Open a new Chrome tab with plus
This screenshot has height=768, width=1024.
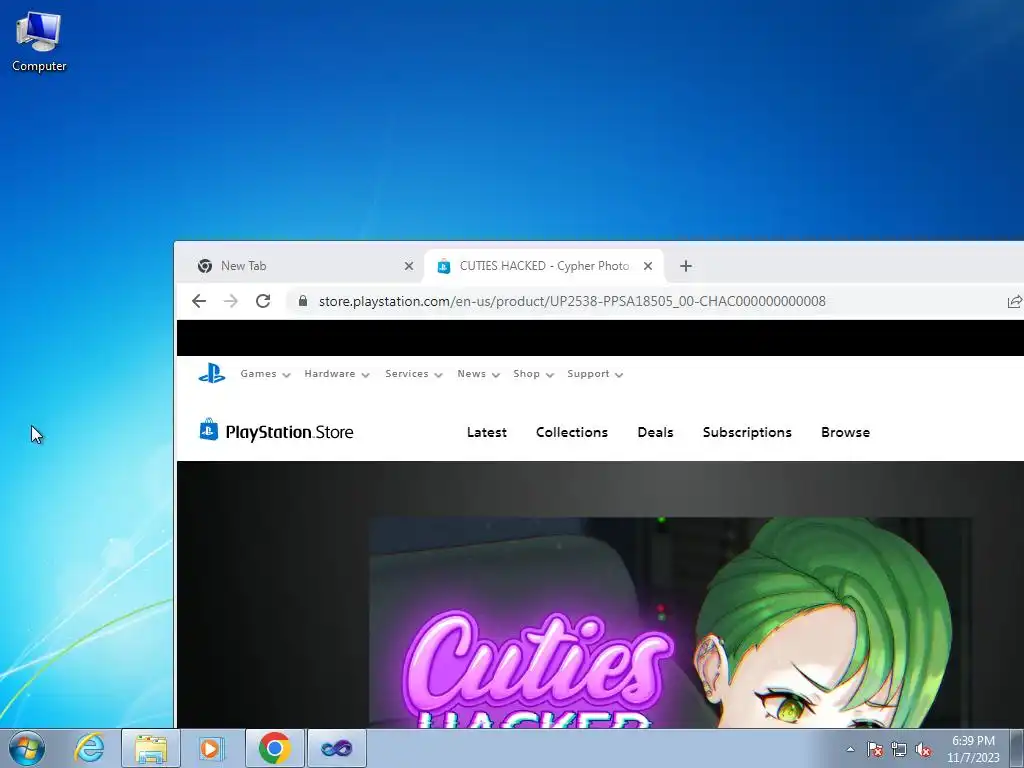pos(686,266)
